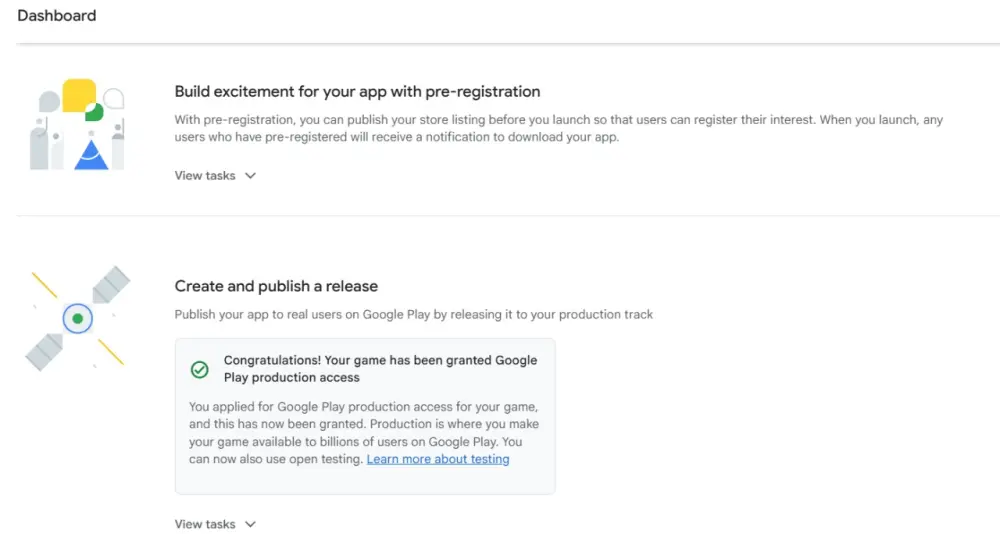Click the white speech bubble in pre-registration artwork
This screenshot has width=1000, height=534.
click(x=114, y=98)
